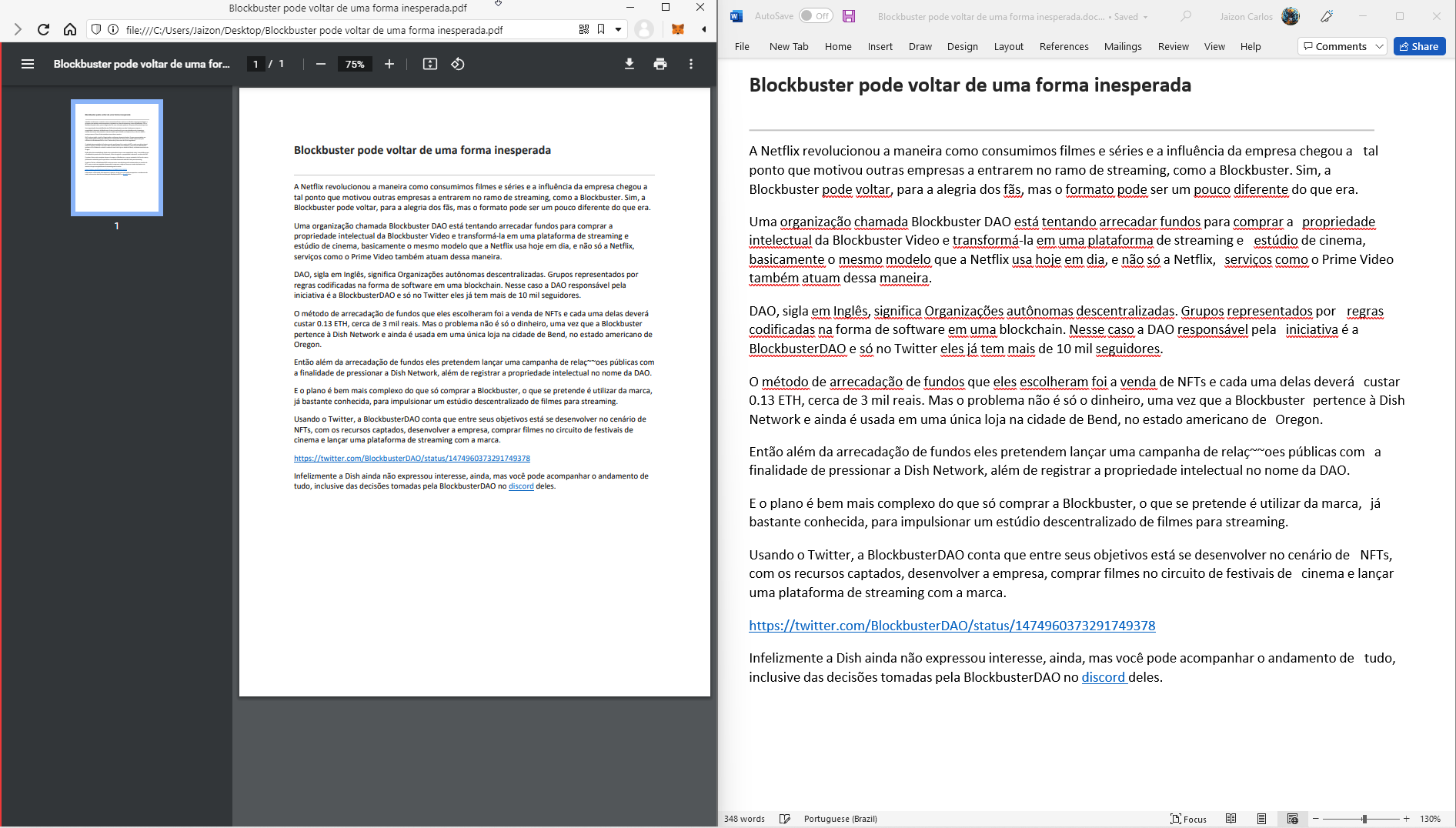This screenshot has width=1456, height=828.
Task: Go forward in browser history
Action: pos(18,29)
